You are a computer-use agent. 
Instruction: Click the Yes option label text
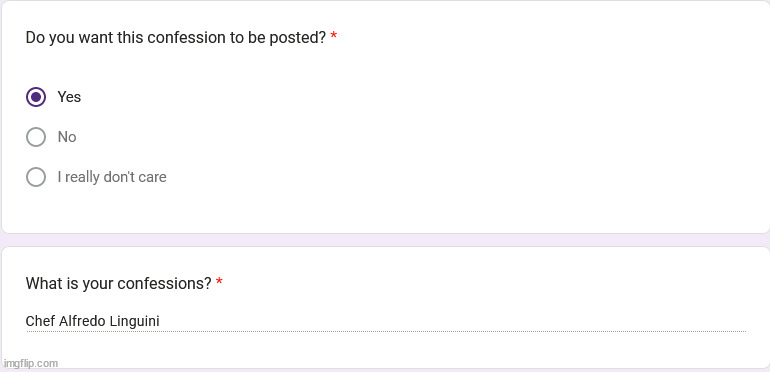point(69,97)
